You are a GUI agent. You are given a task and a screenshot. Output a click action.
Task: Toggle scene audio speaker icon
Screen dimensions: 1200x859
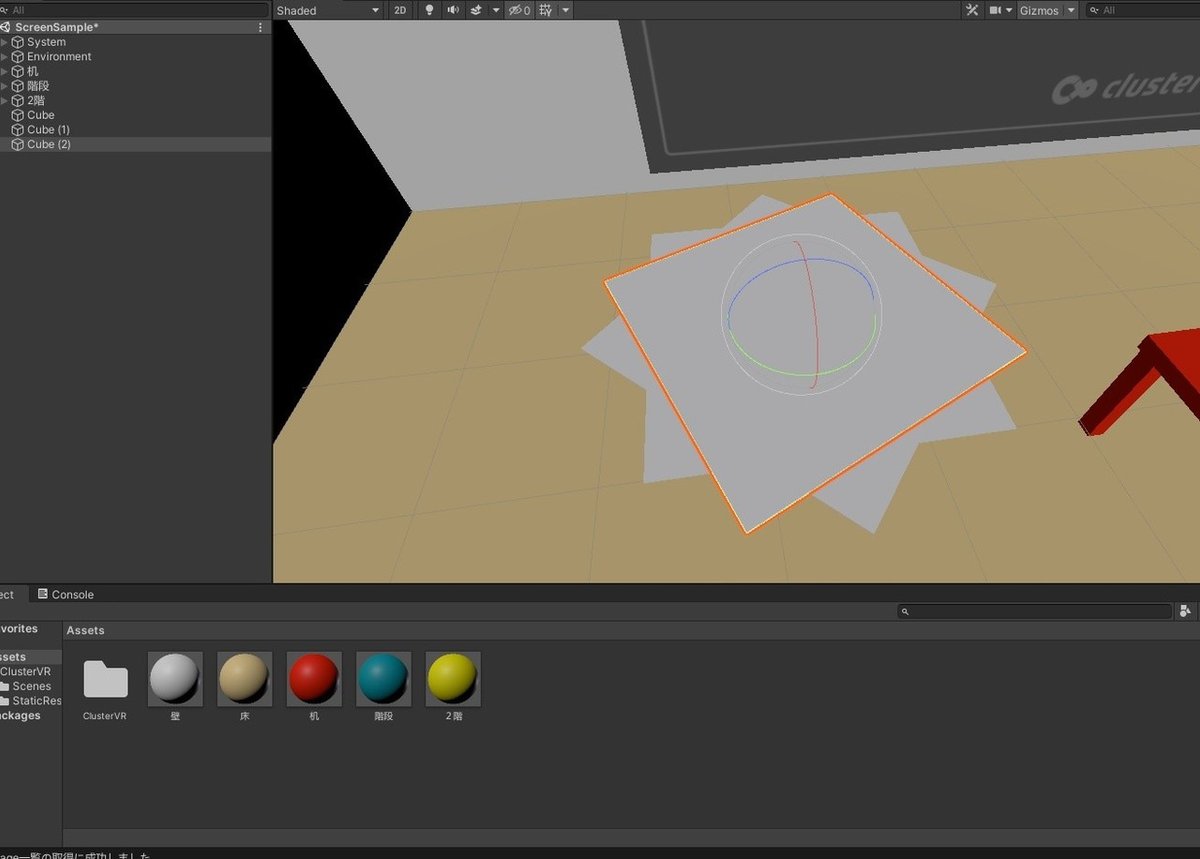click(453, 10)
